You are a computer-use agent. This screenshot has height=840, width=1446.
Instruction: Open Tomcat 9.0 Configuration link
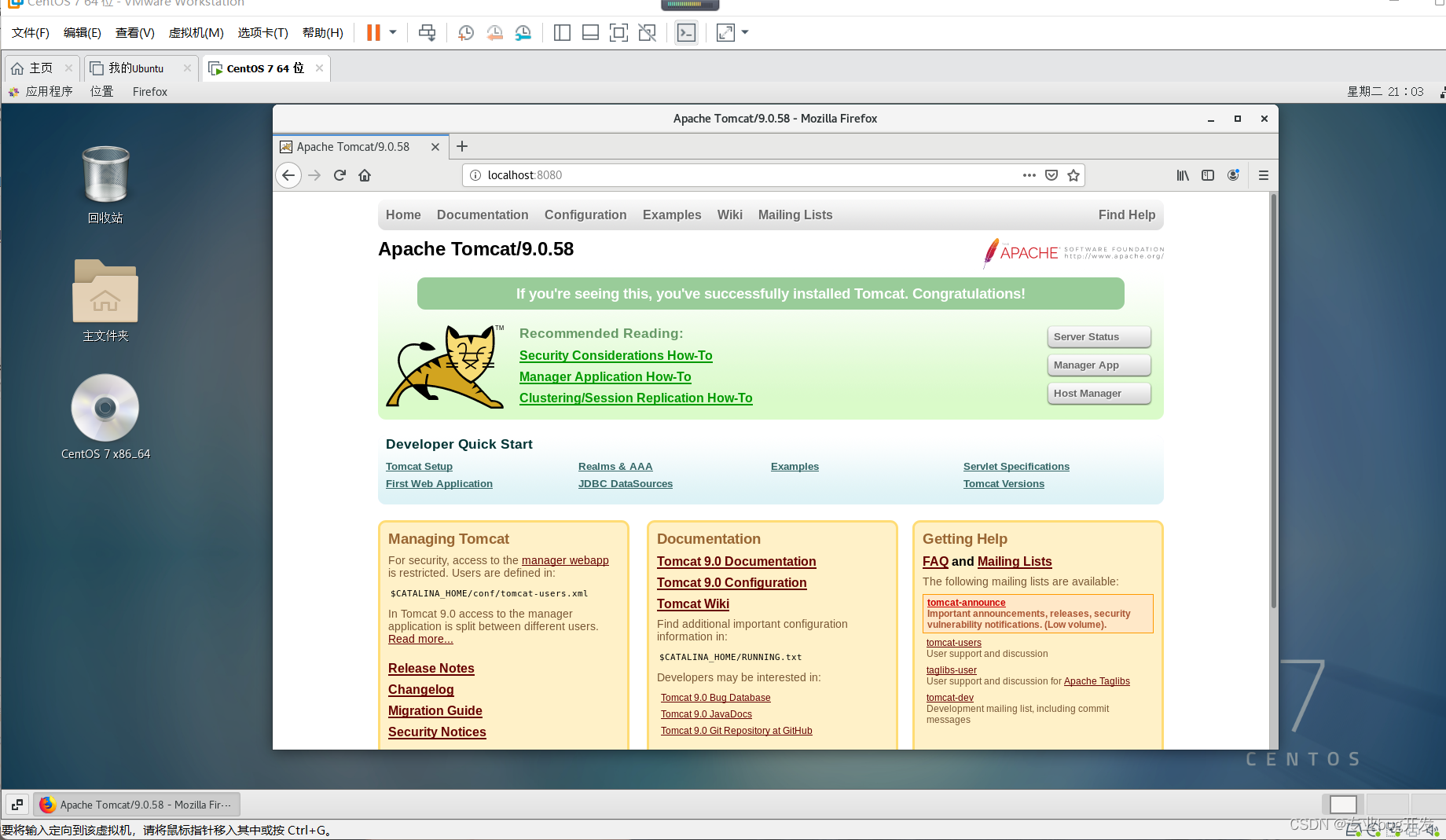pyautogui.click(x=732, y=583)
